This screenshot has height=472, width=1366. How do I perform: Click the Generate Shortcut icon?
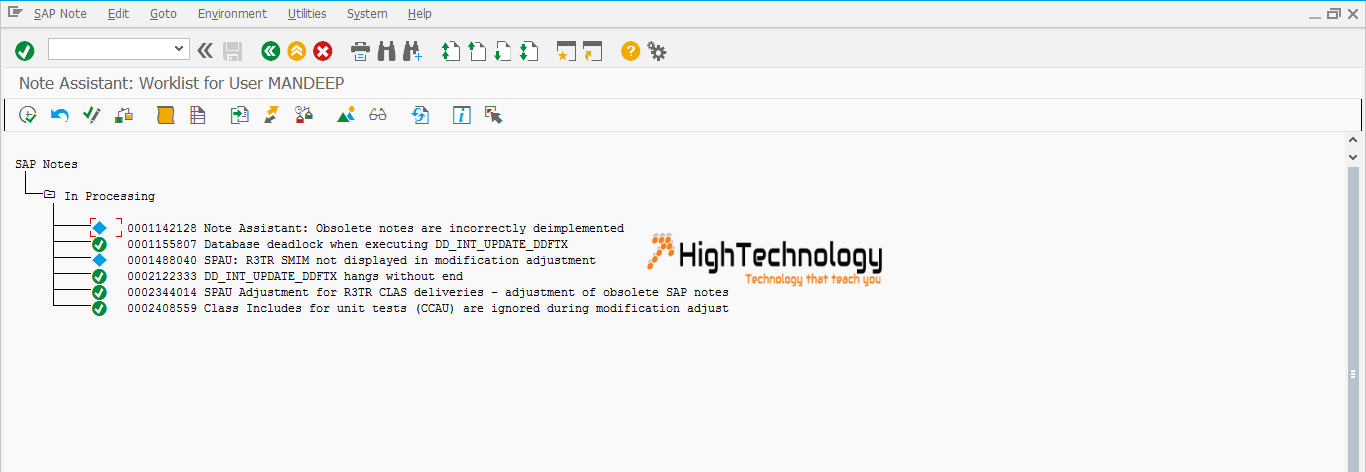coord(593,51)
